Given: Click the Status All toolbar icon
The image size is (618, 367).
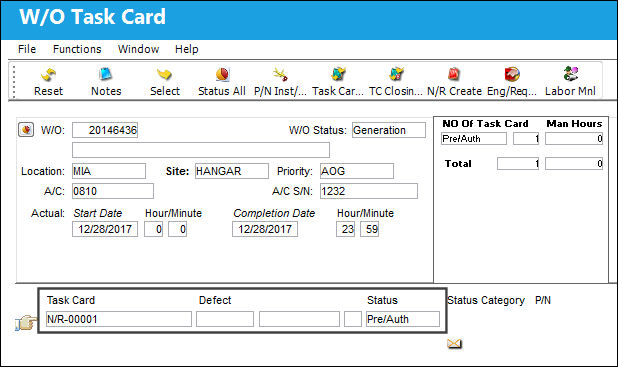Looking at the screenshot, I should pyautogui.click(x=222, y=81).
